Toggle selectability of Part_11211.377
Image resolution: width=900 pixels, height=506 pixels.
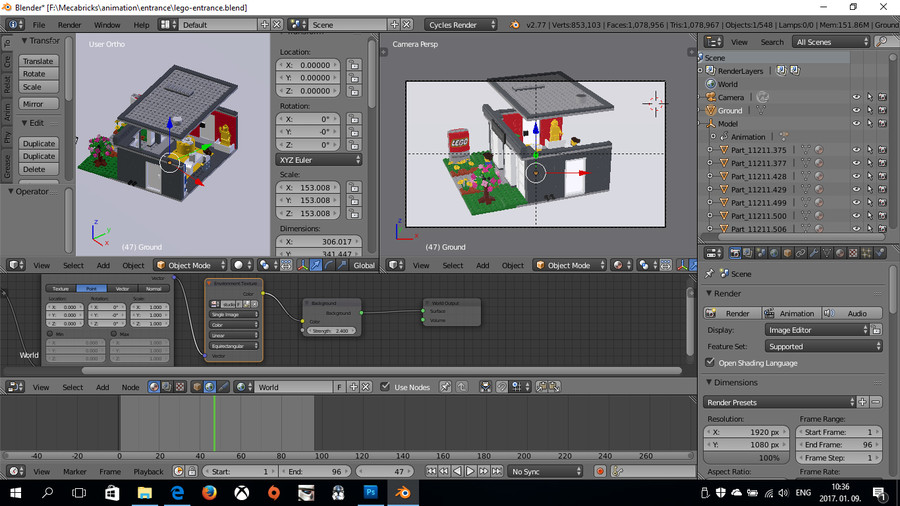pyautogui.click(x=870, y=163)
